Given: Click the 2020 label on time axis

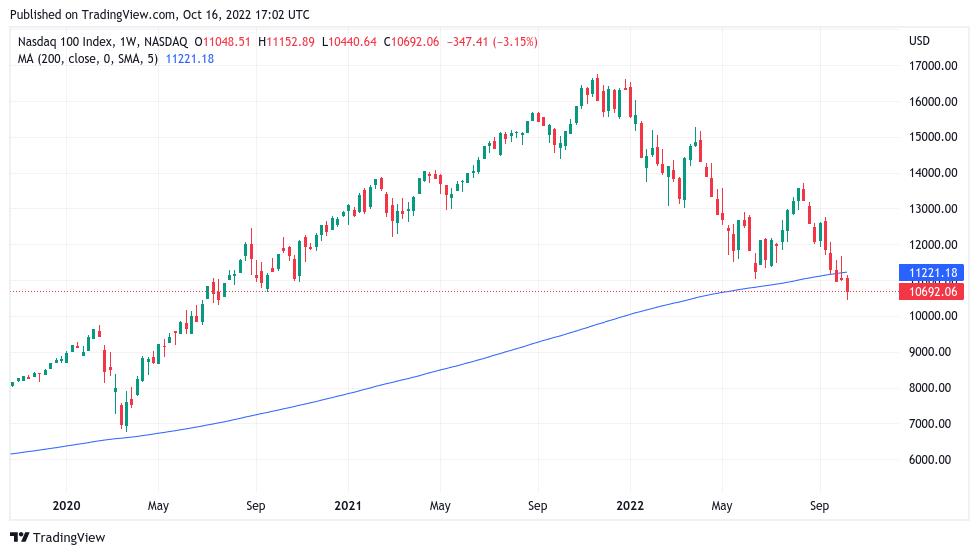Looking at the screenshot, I should point(66,506).
